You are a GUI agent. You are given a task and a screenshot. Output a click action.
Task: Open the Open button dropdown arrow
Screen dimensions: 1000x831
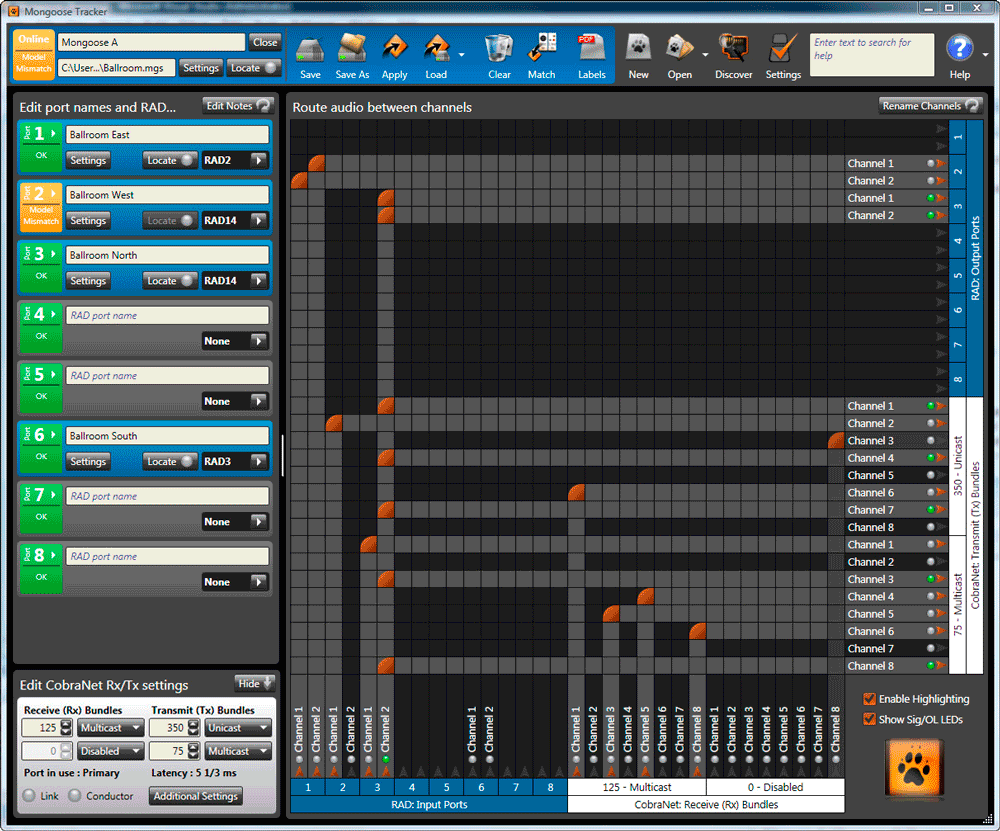705,55
